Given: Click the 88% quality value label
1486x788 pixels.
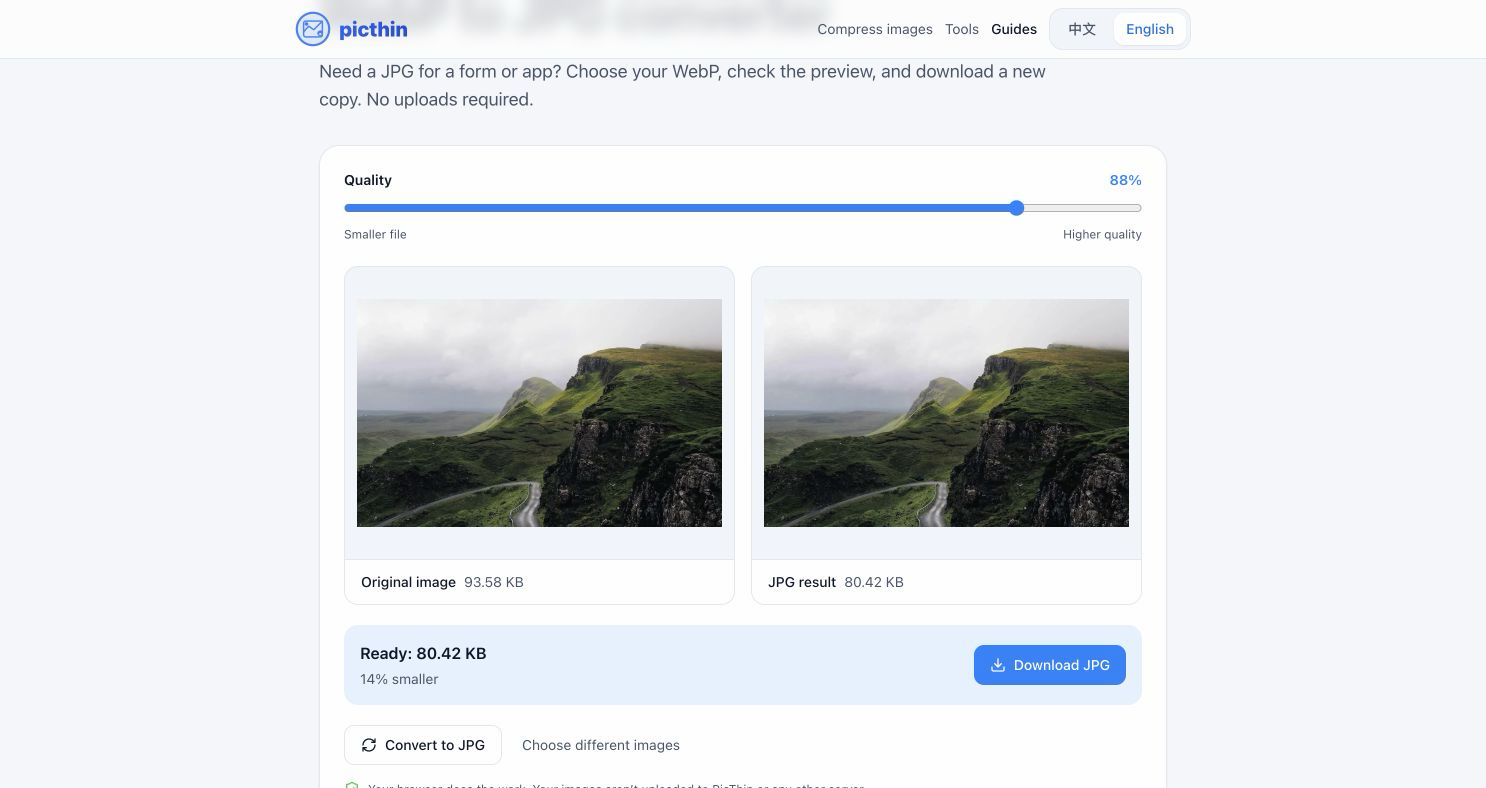Looking at the screenshot, I should coord(1125,180).
